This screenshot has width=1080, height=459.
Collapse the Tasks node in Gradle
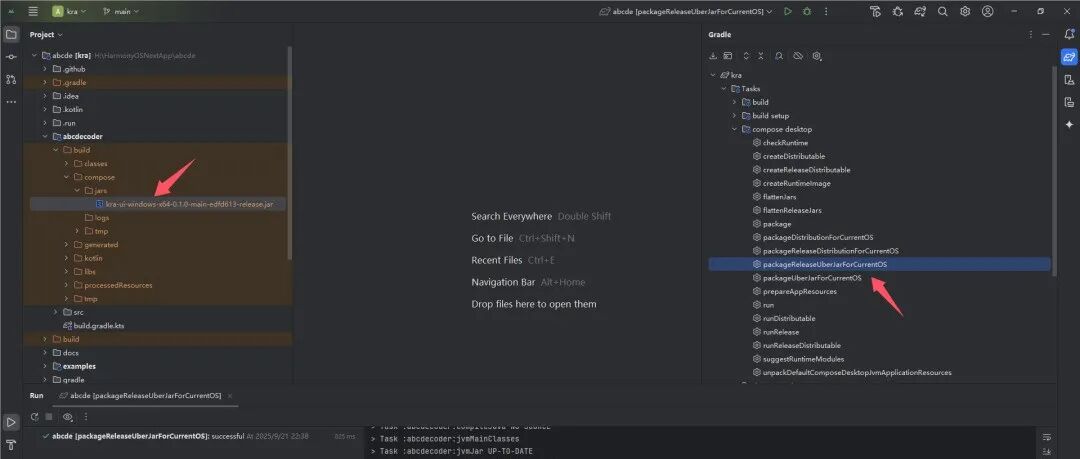(x=724, y=88)
